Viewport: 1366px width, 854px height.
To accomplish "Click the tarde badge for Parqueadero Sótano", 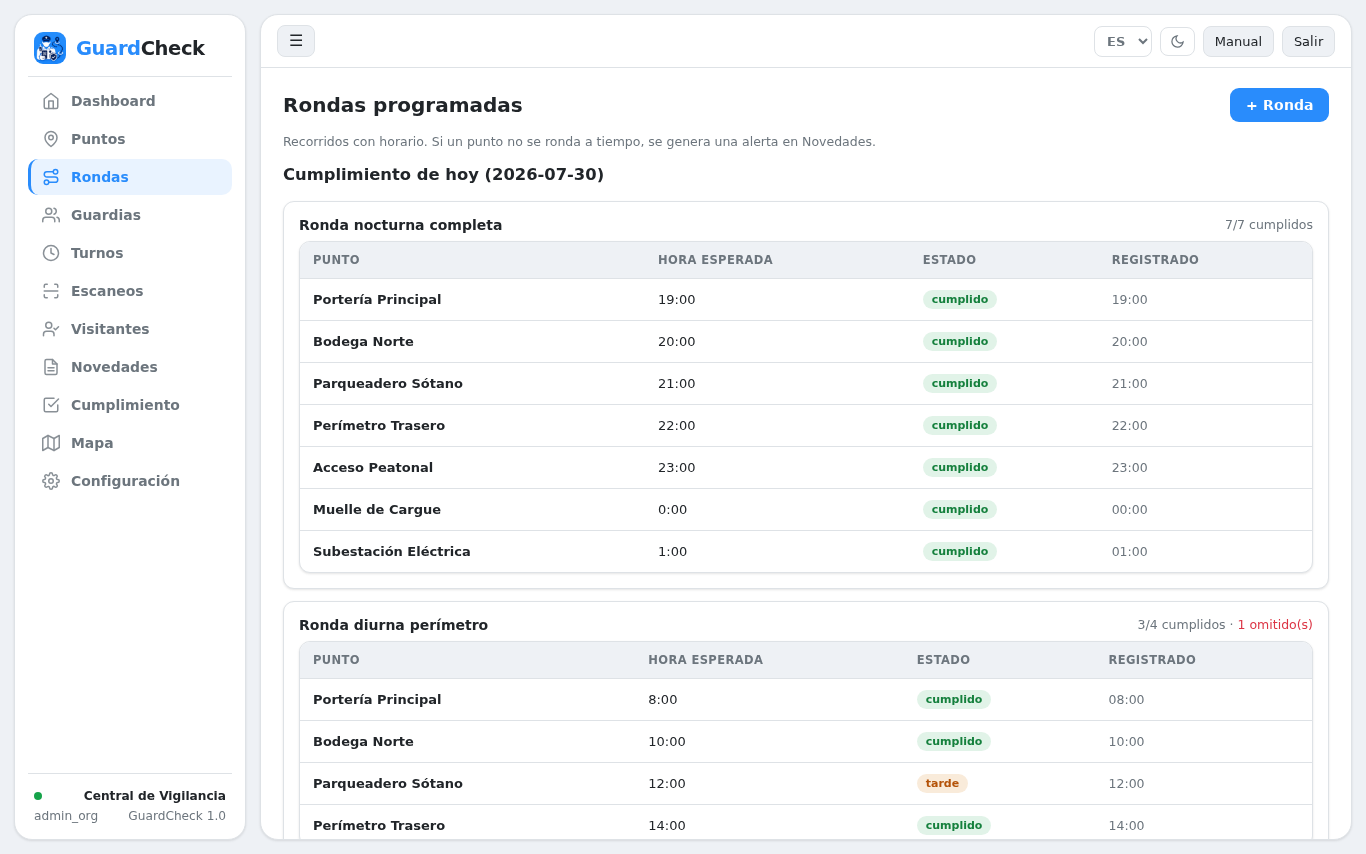I will pyautogui.click(x=942, y=783).
